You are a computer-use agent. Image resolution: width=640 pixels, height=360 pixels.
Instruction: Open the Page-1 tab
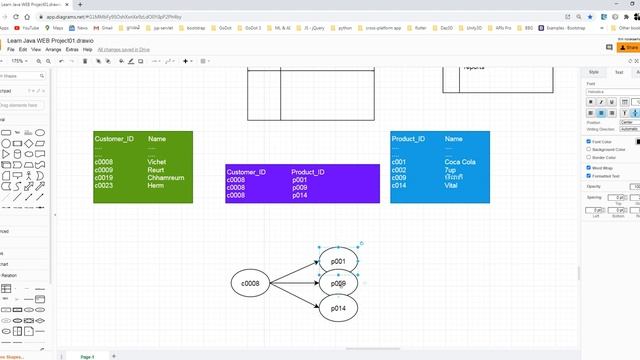[x=87, y=356]
